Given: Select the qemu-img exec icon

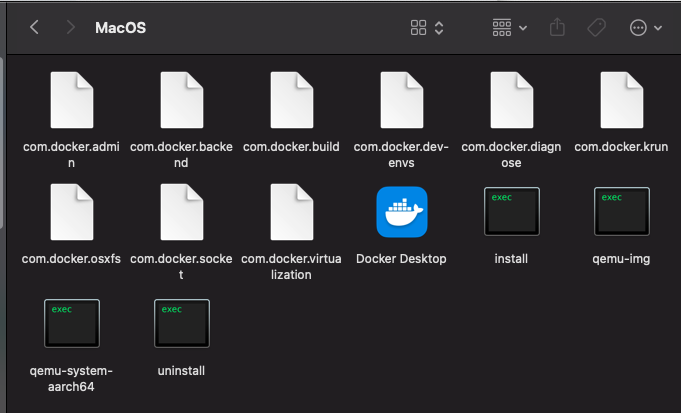Looking at the screenshot, I should coord(621,211).
